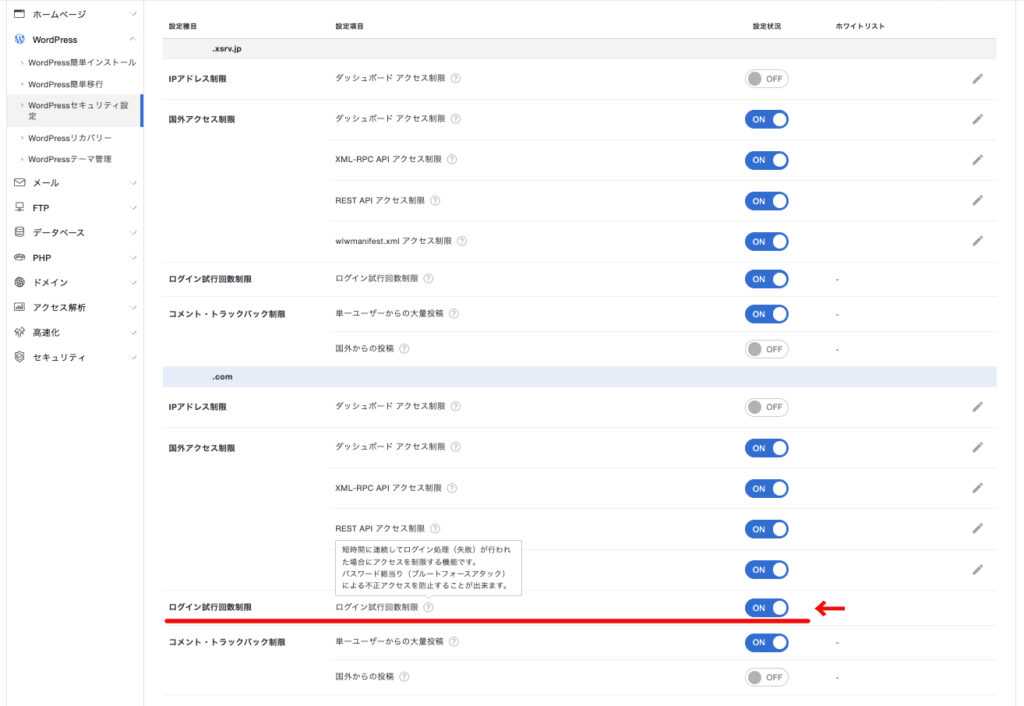Expand the FTP menu chevron
The height and width of the screenshot is (706, 1024).
pyautogui.click(x=133, y=208)
